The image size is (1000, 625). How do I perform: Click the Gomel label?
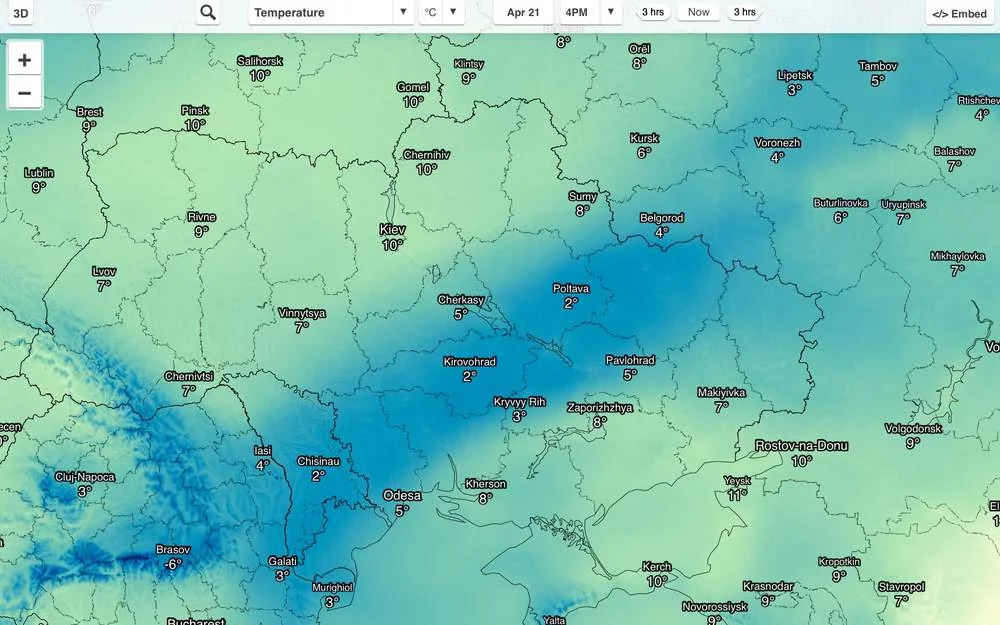tap(413, 87)
